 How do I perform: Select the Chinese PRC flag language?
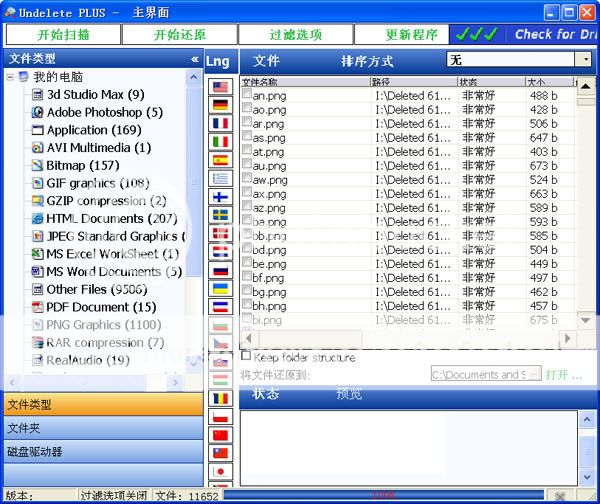coord(220,435)
